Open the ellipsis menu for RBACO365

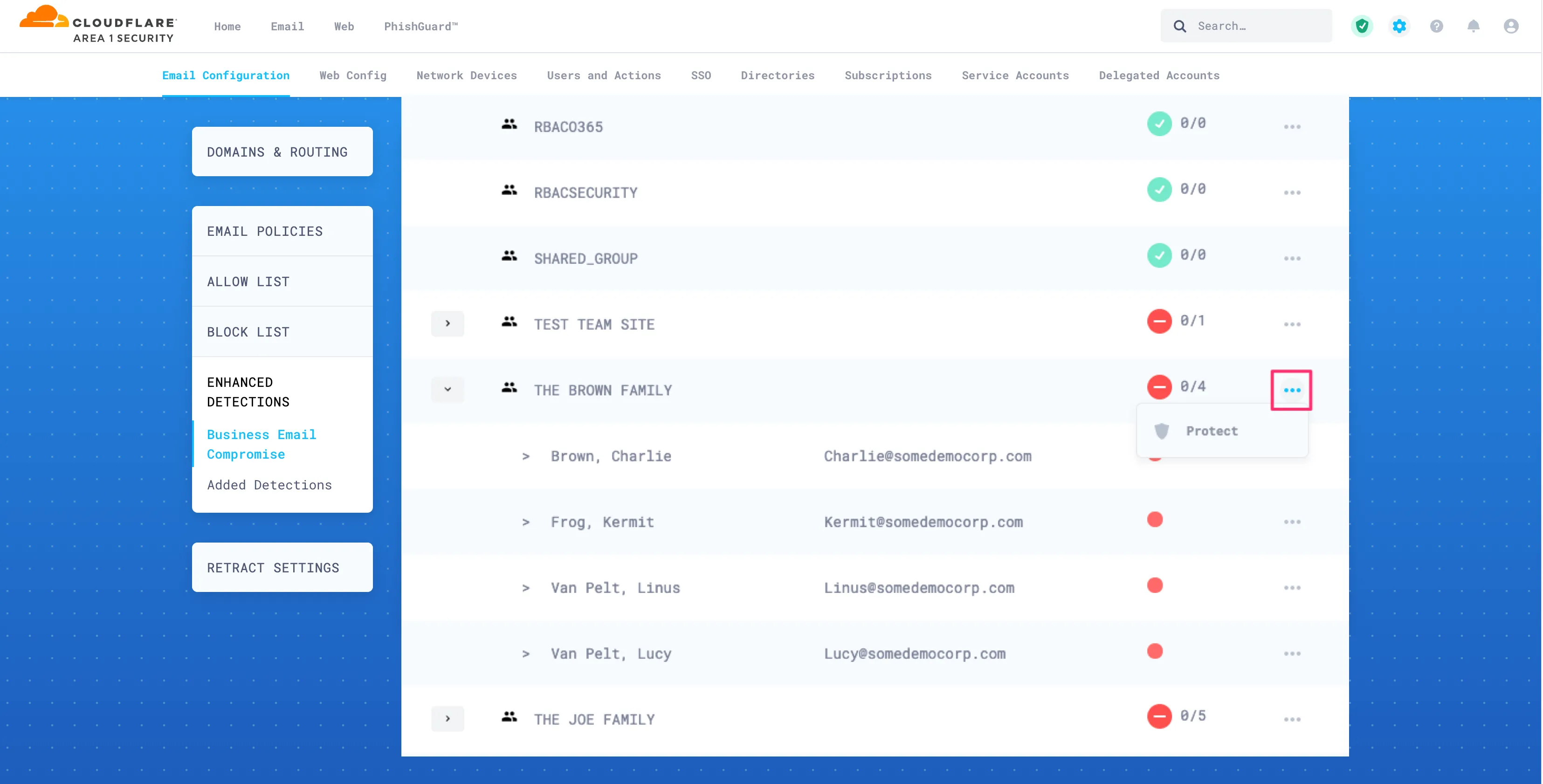(x=1293, y=126)
